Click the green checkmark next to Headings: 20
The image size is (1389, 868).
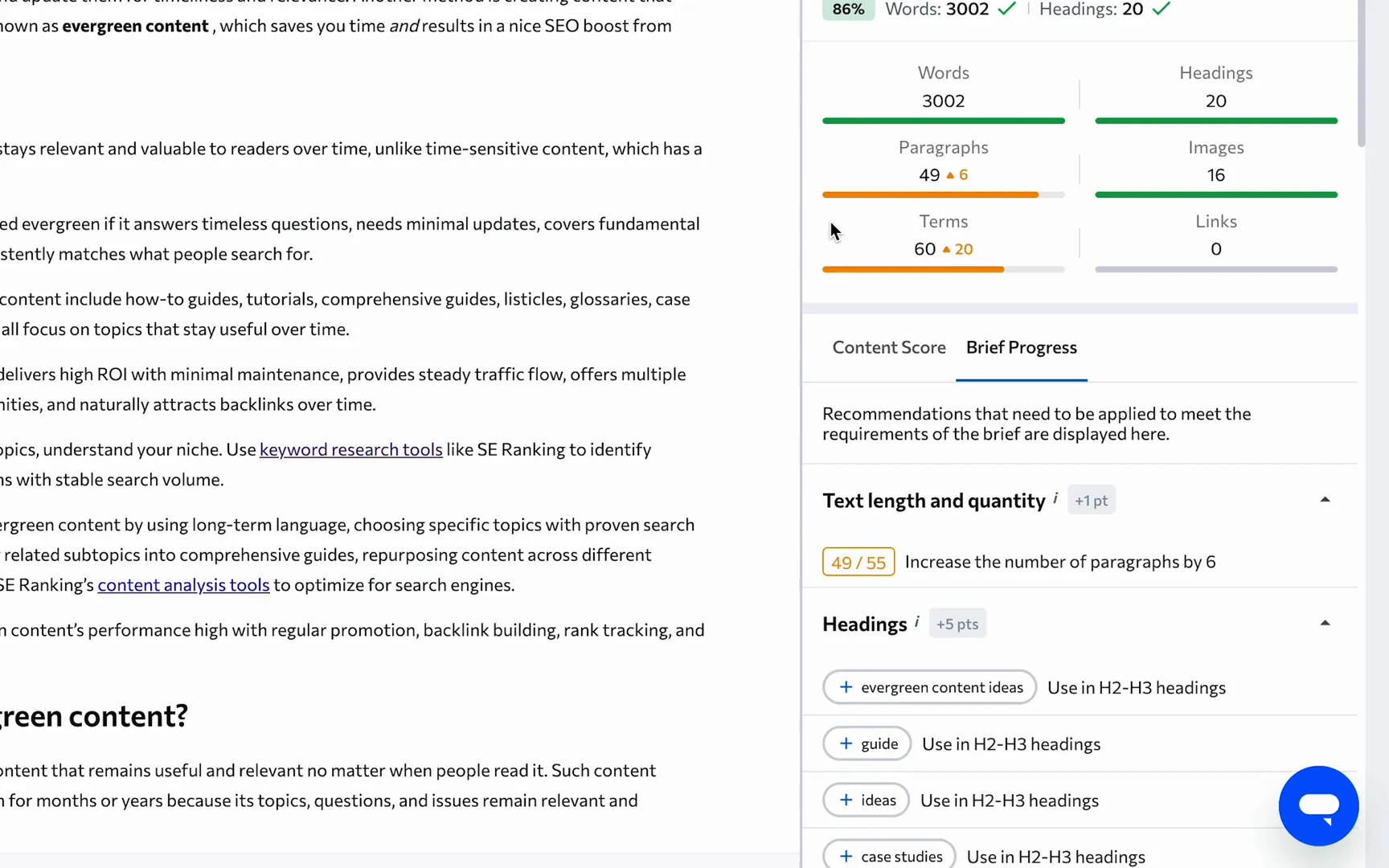pyautogui.click(x=1159, y=10)
